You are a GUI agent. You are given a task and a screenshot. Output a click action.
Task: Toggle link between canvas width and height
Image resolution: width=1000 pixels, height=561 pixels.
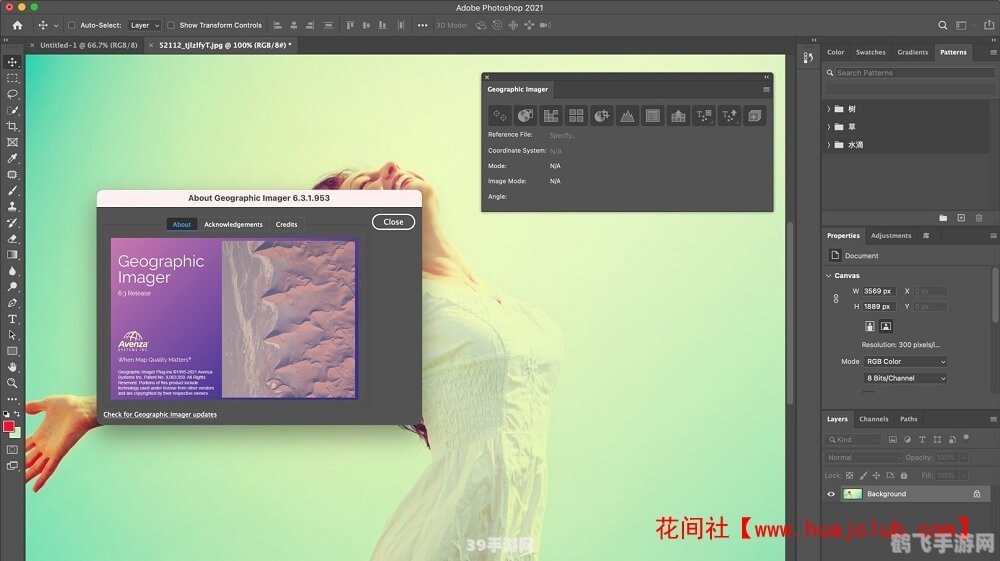[836, 299]
